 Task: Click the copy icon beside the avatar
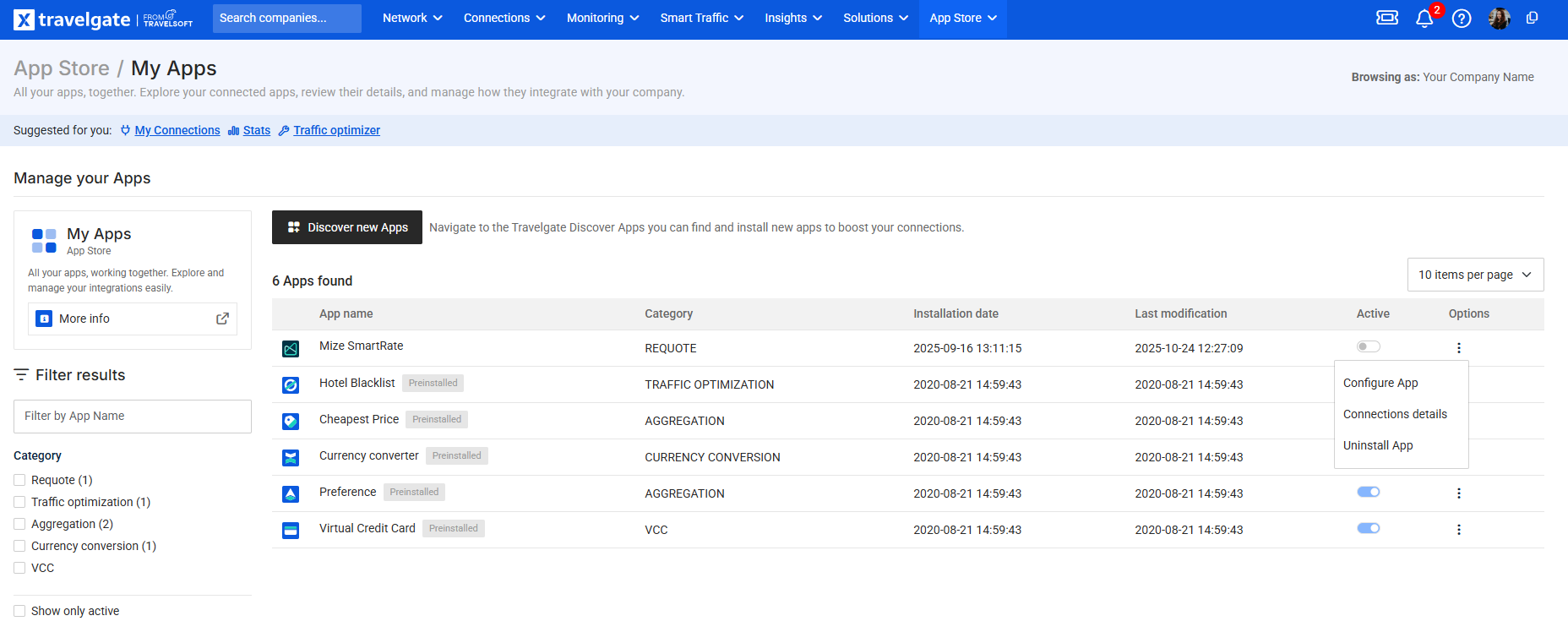click(1532, 18)
